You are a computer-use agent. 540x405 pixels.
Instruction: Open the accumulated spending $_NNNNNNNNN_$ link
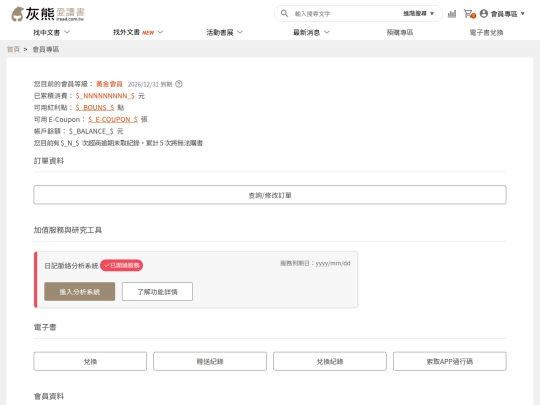point(105,96)
